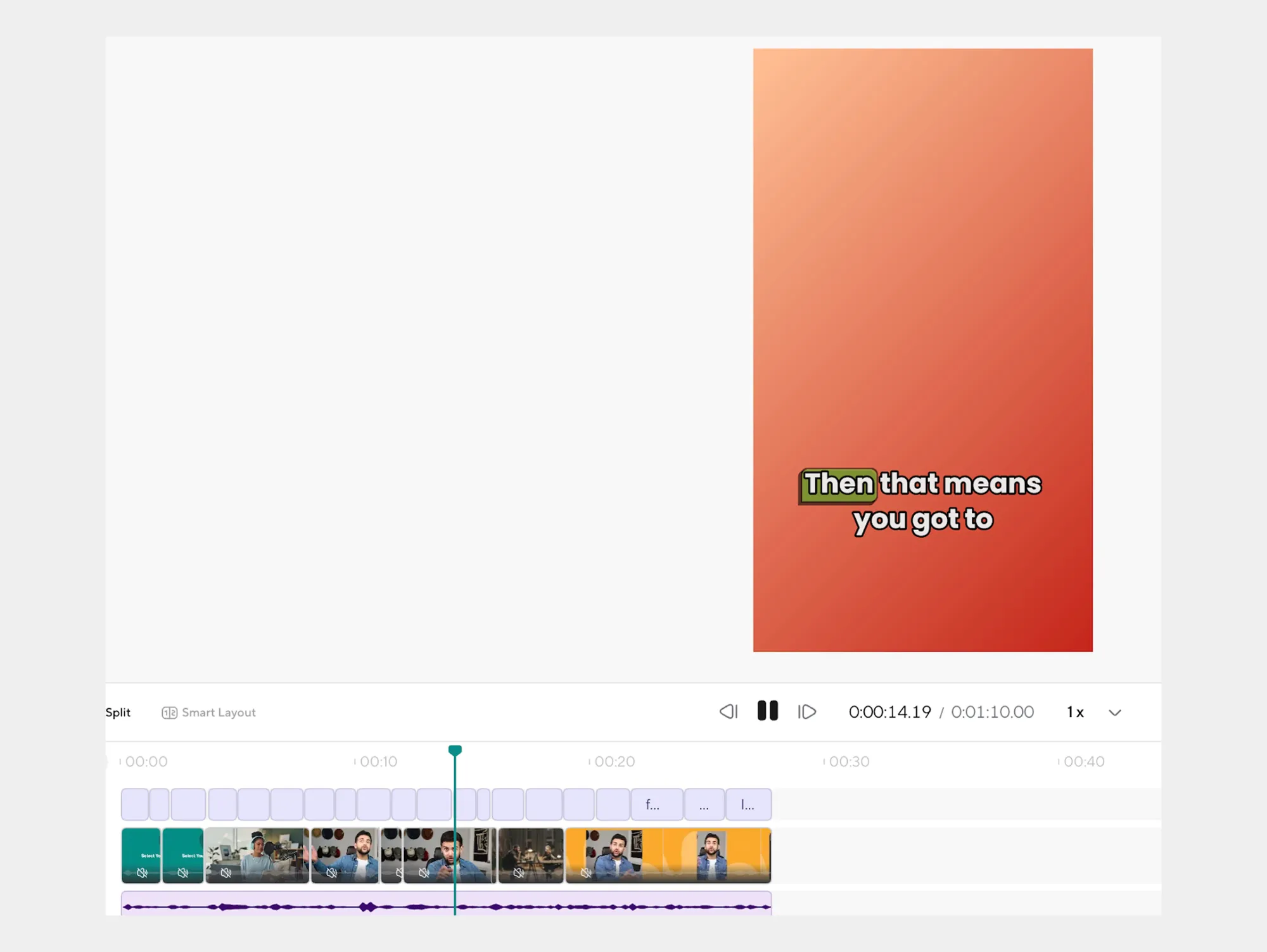Image resolution: width=1267 pixels, height=952 pixels.
Task: Unmute the first teal clip
Action: (x=142, y=873)
